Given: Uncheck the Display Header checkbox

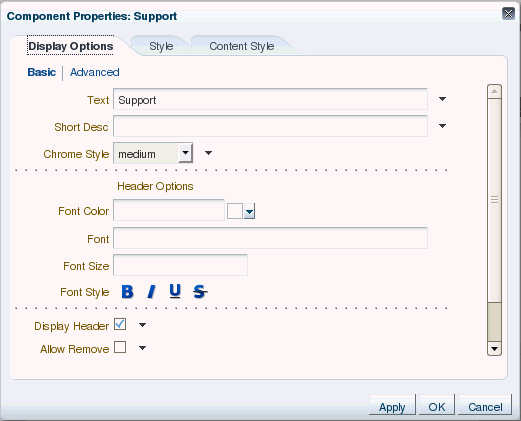Looking at the screenshot, I should click(x=120, y=324).
